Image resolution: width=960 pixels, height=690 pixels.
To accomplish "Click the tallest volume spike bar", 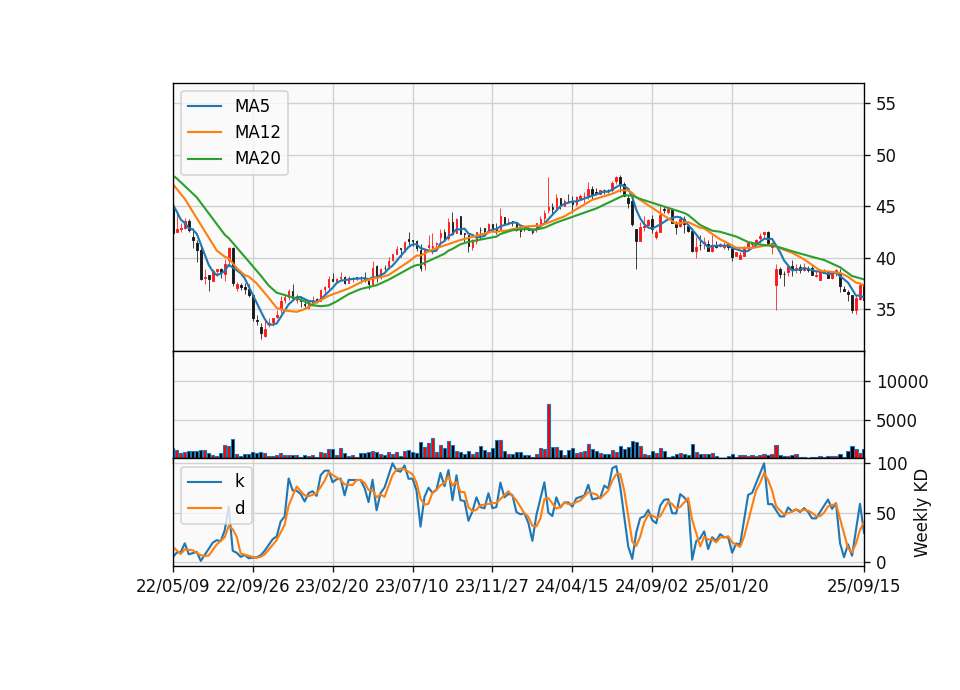I will click(549, 431).
